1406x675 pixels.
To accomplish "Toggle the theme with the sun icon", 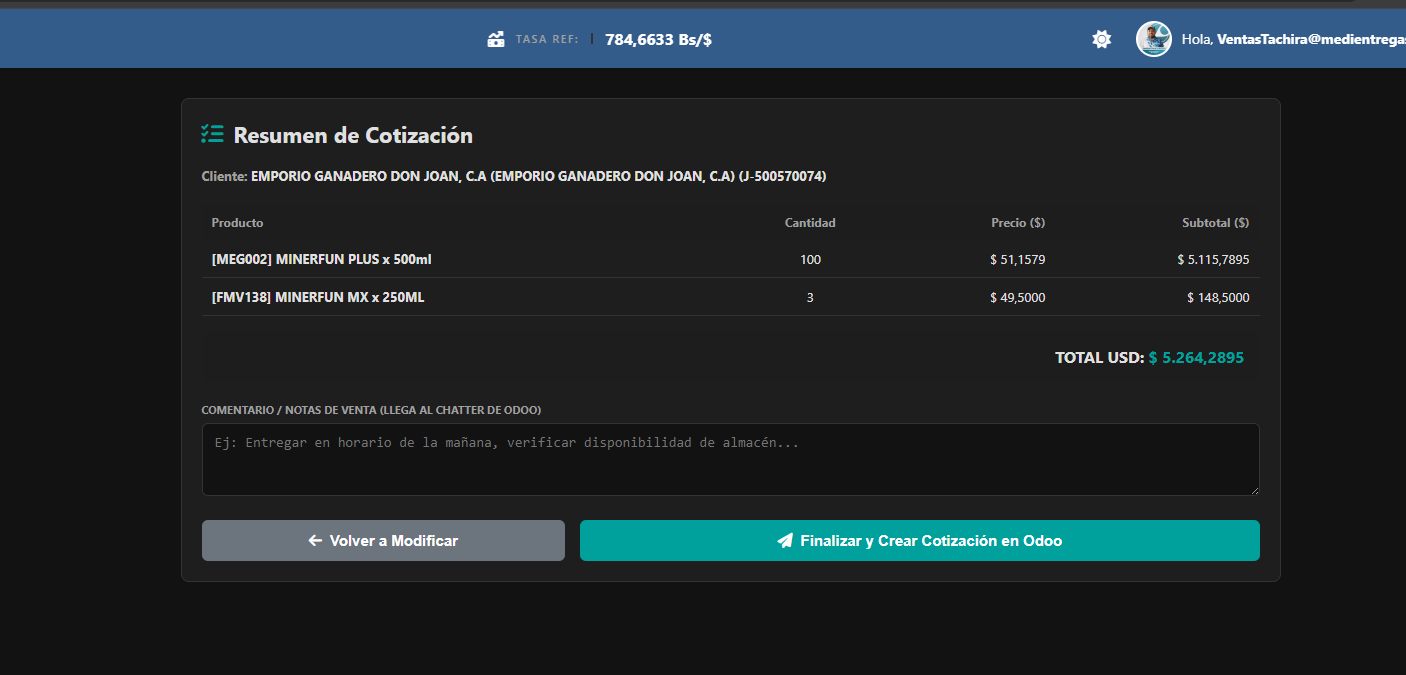I will pos(1101,39).
